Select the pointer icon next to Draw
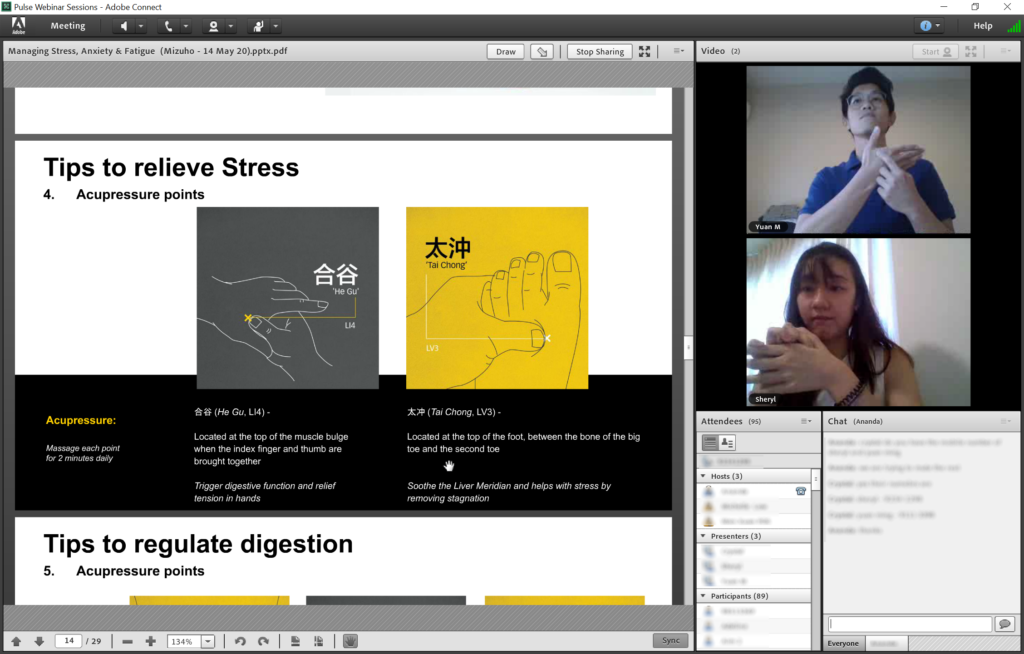The height and width of the screenshot is (654, 1024). click(541, 51)
